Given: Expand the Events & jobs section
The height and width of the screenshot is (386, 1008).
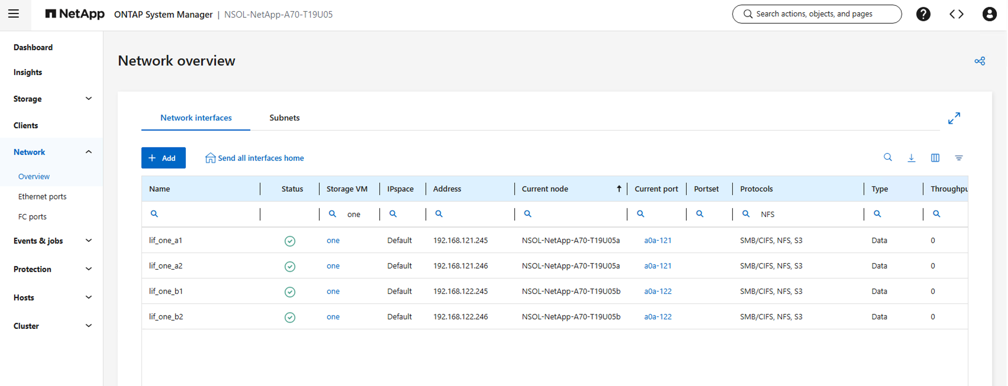Looking at the screenshot, I should pos(89,241).
